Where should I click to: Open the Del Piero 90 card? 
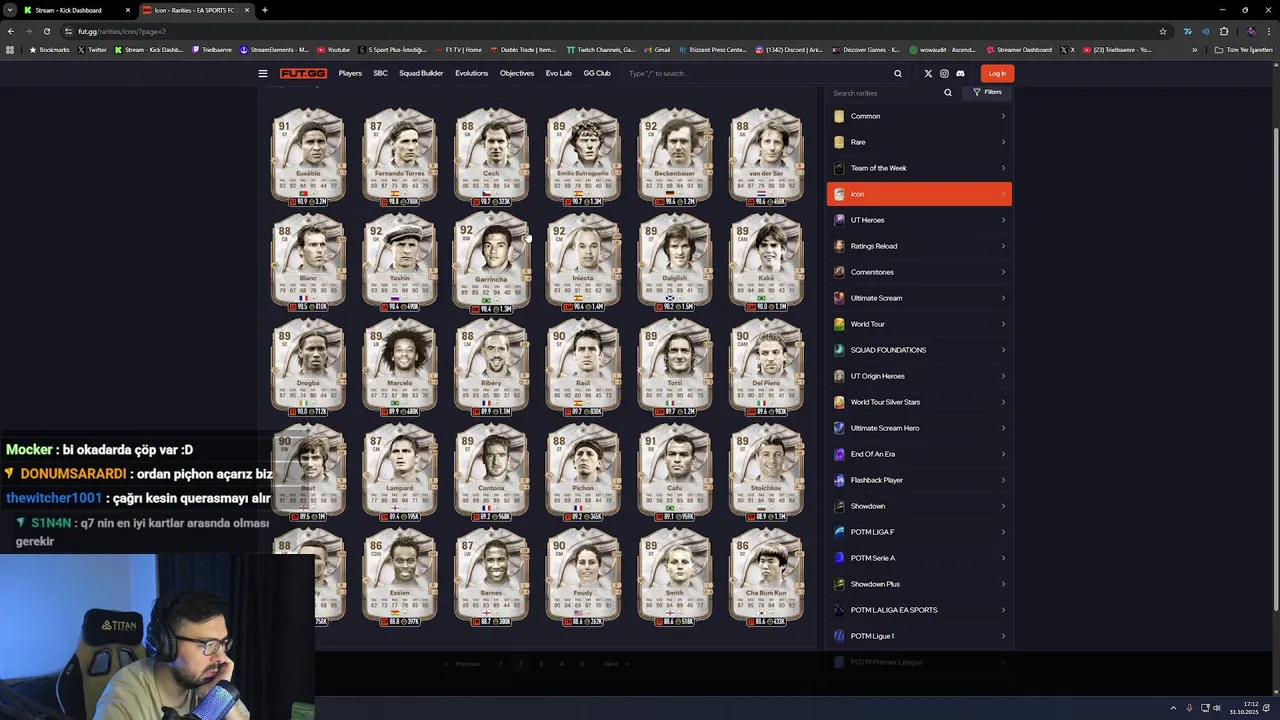767,367
